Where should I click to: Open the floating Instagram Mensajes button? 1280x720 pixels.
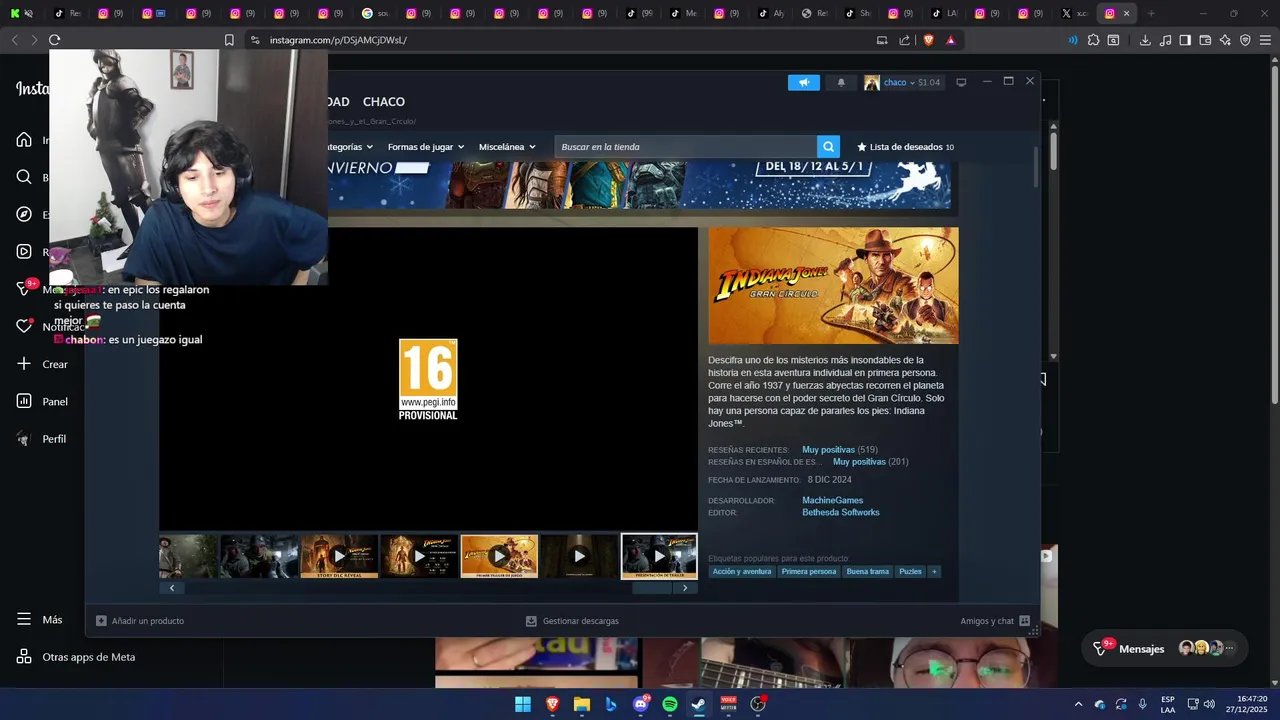click(1165, 648)
